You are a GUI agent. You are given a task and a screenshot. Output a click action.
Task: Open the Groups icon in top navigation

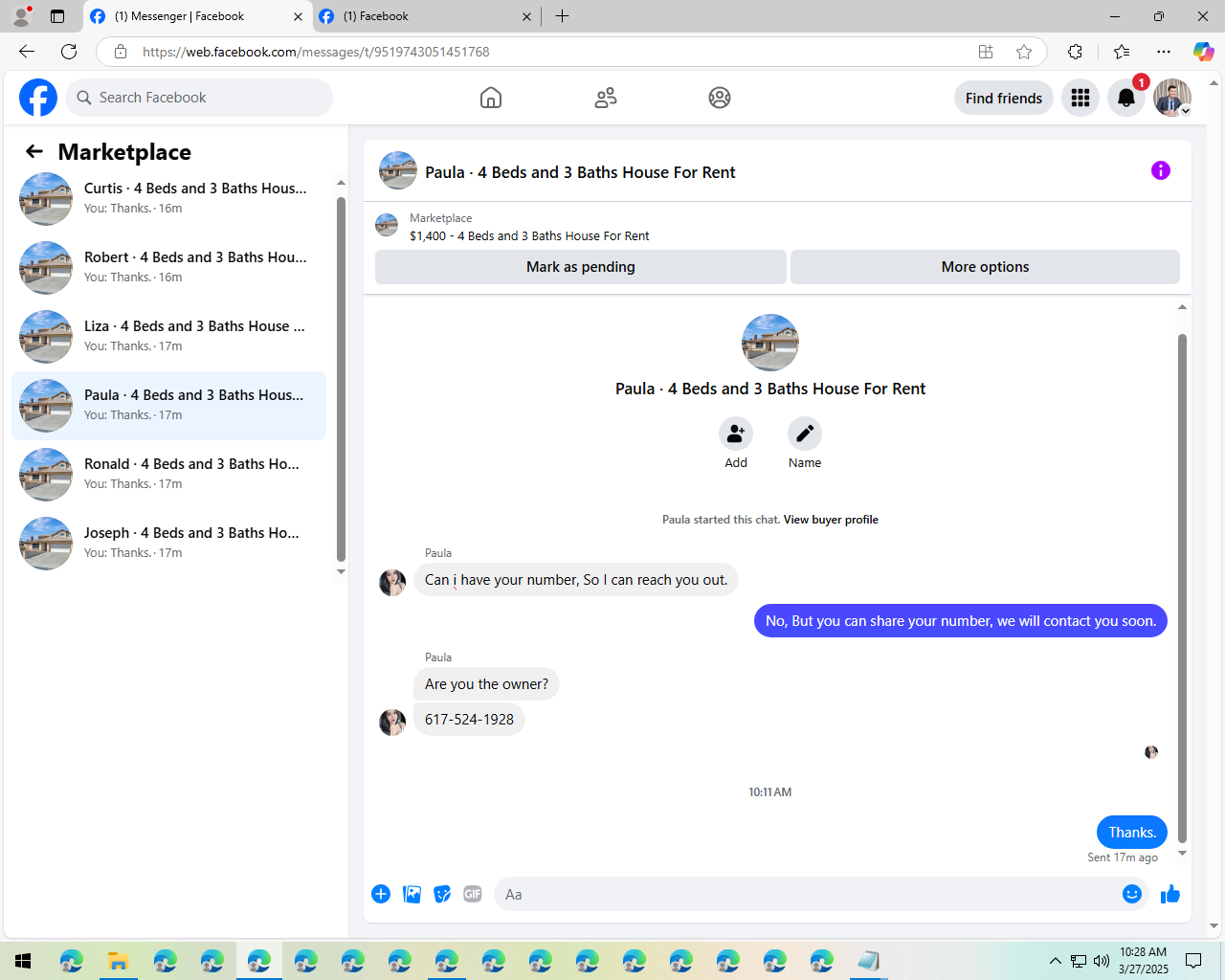point(720,98)
